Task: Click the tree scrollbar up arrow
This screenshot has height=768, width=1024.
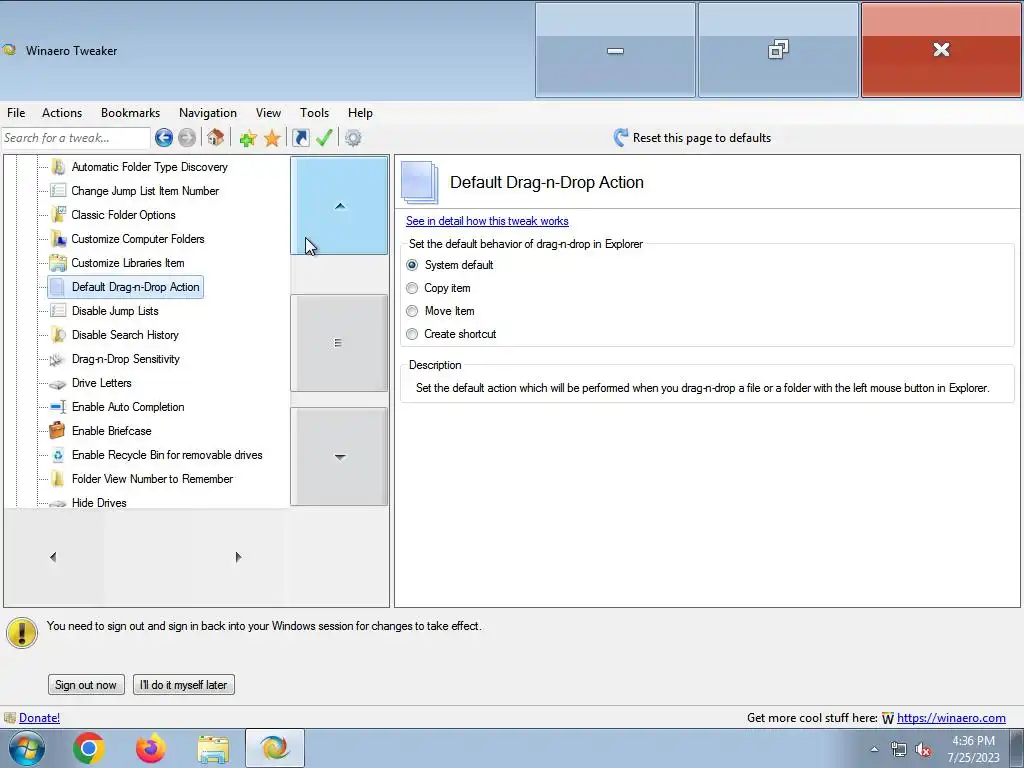Action: tap(340, 206)
